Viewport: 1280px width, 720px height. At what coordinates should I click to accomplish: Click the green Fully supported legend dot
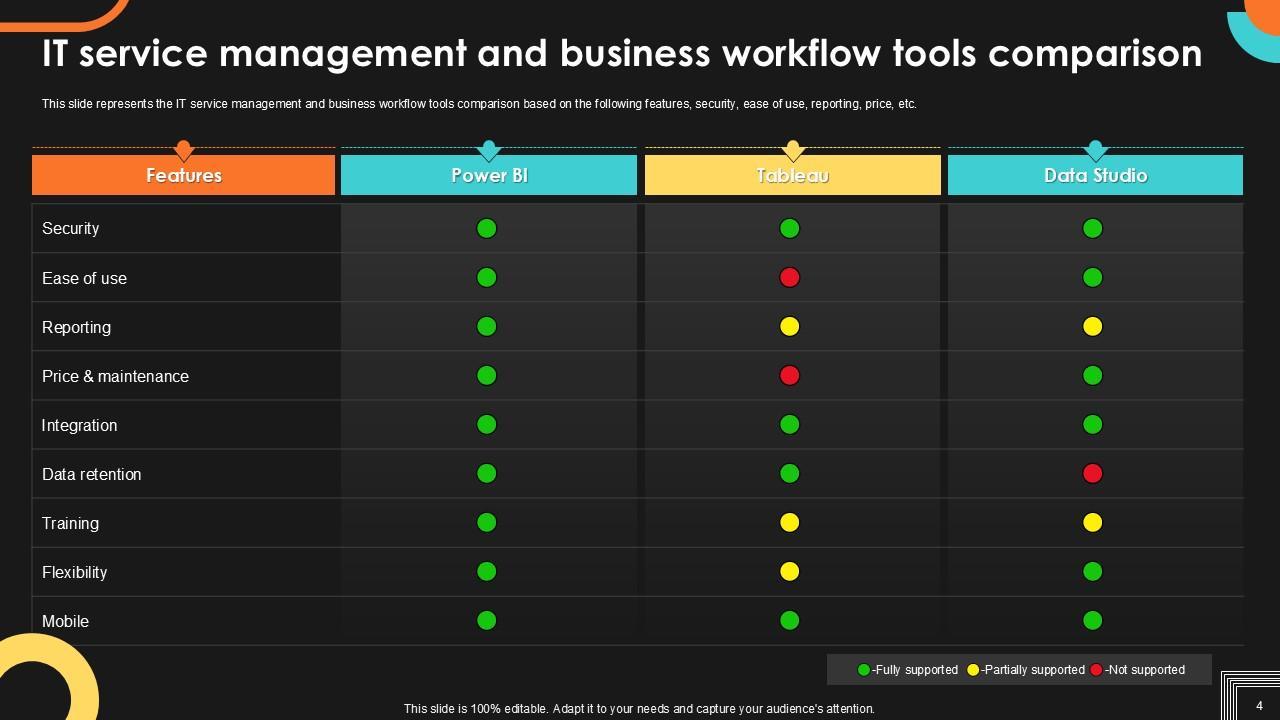point(864,670)
